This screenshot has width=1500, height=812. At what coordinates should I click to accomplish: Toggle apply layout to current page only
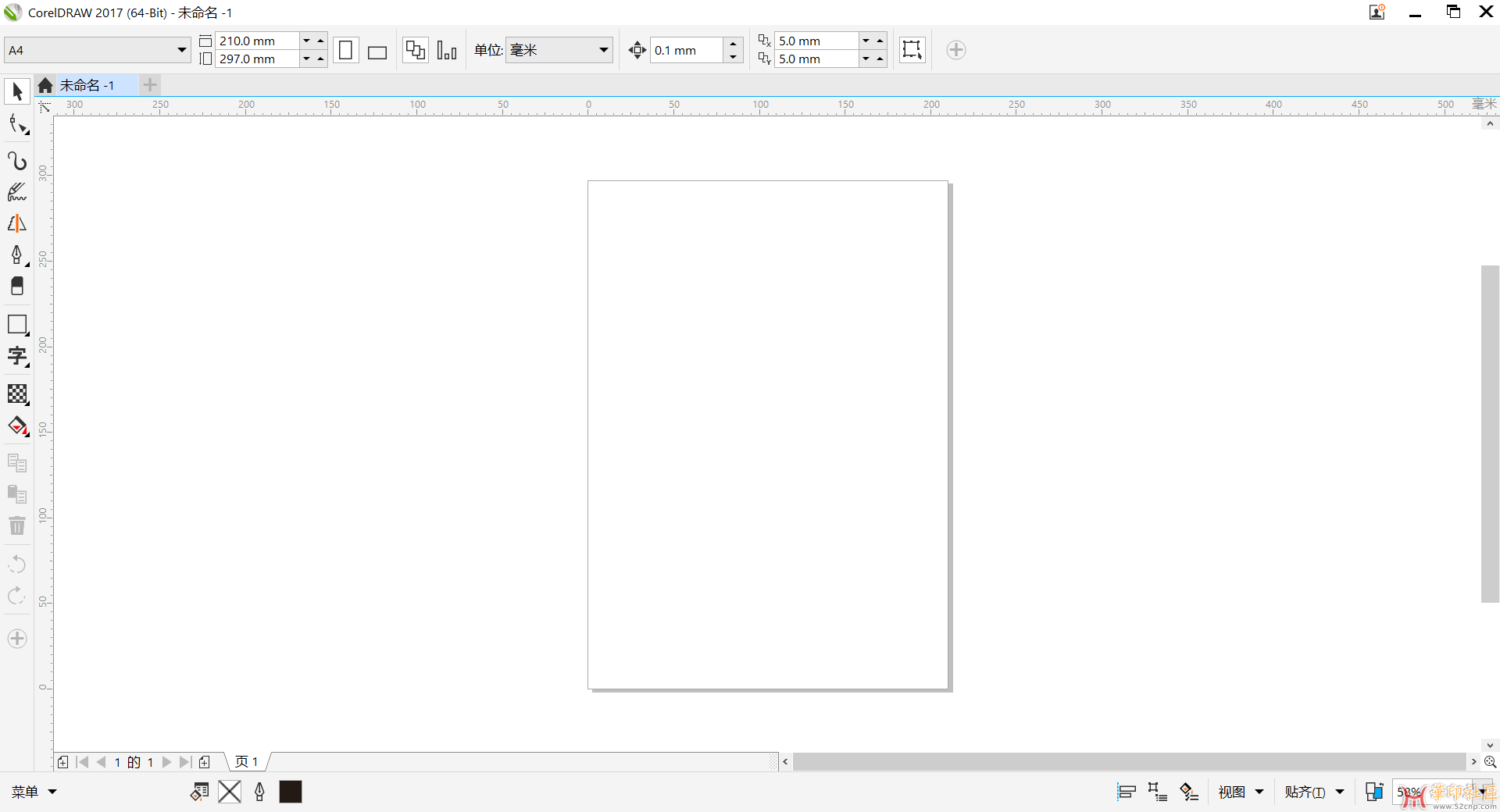pos(447,50)
